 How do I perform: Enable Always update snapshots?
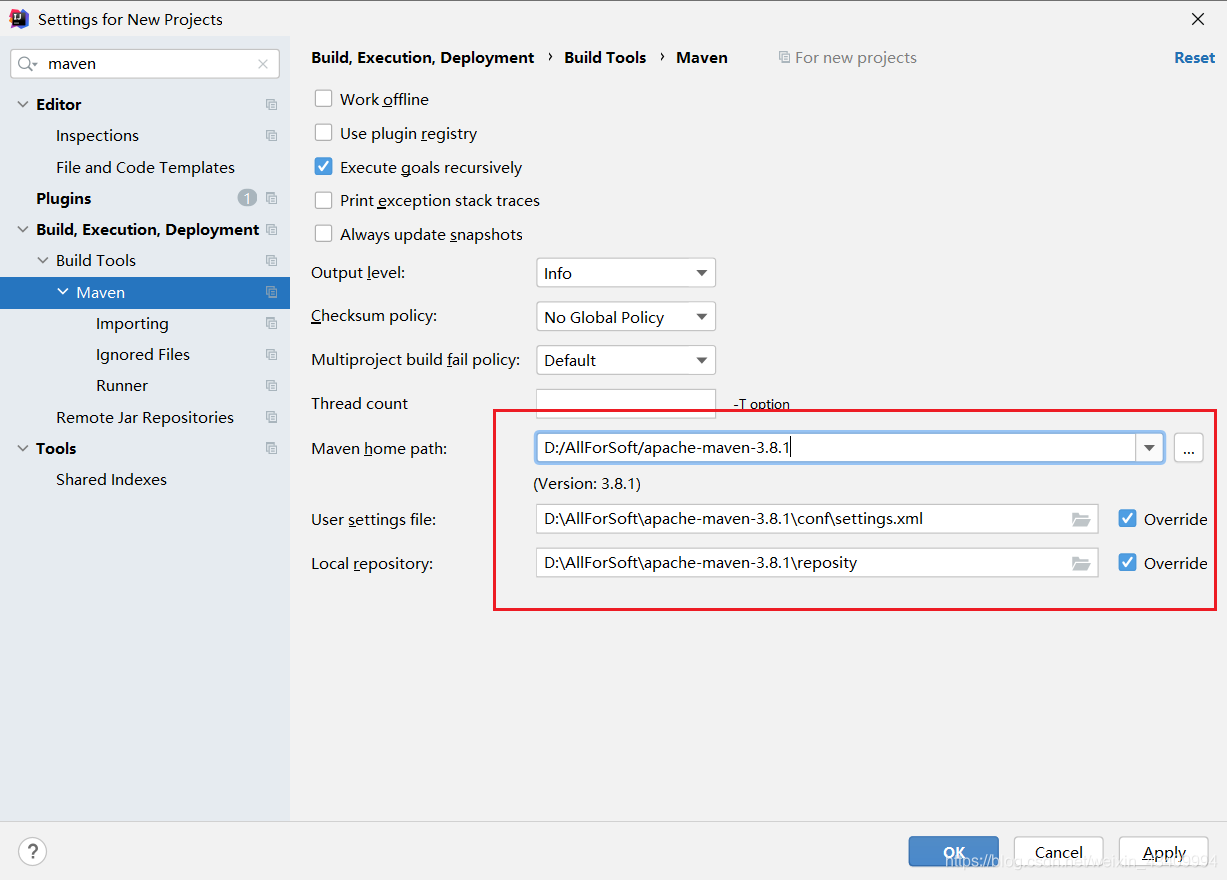323,233
